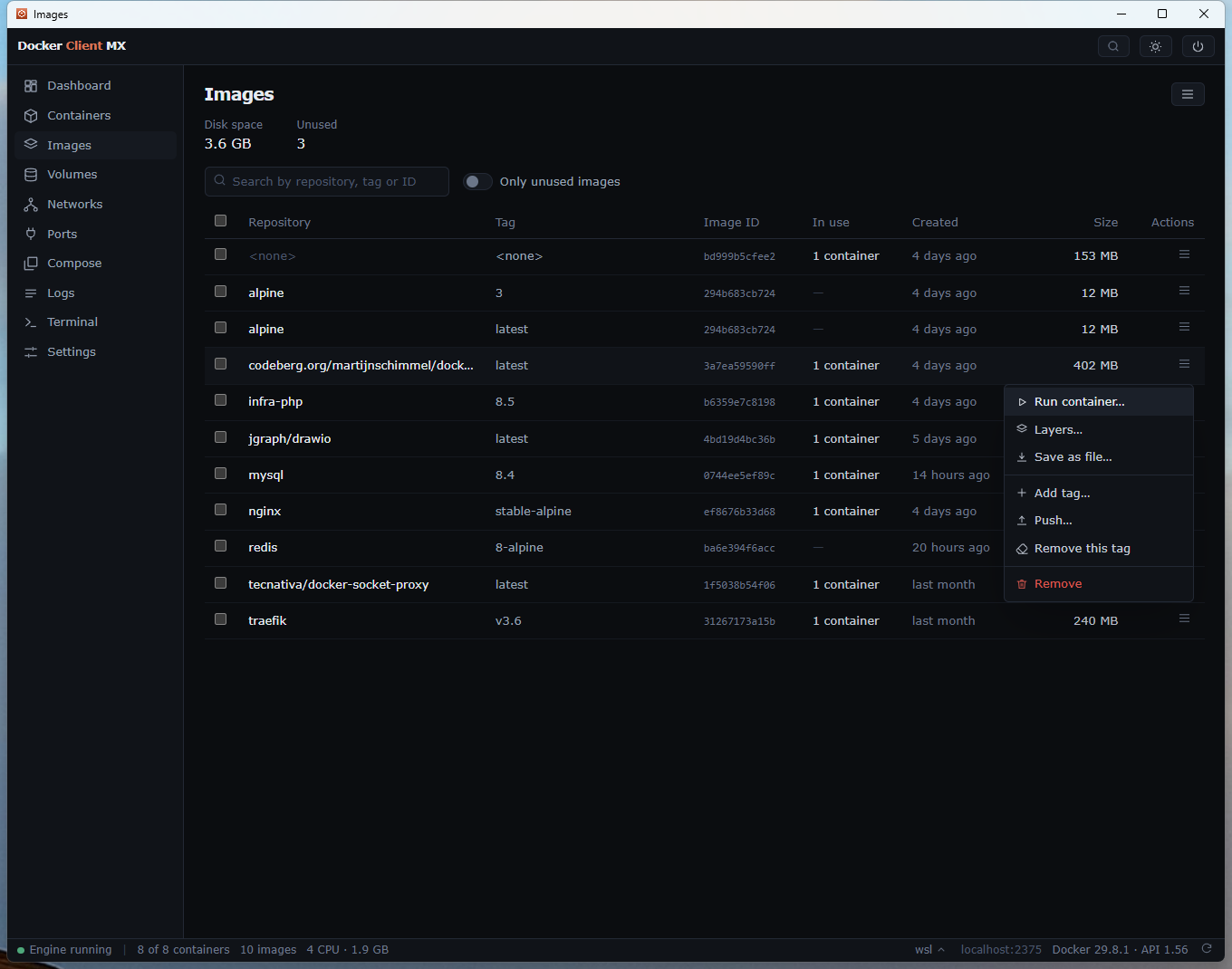Click the tecnativa/docker-socket-proxy repository name
The width and height of the screenshot is (1232, 969).
click(339, 584)
